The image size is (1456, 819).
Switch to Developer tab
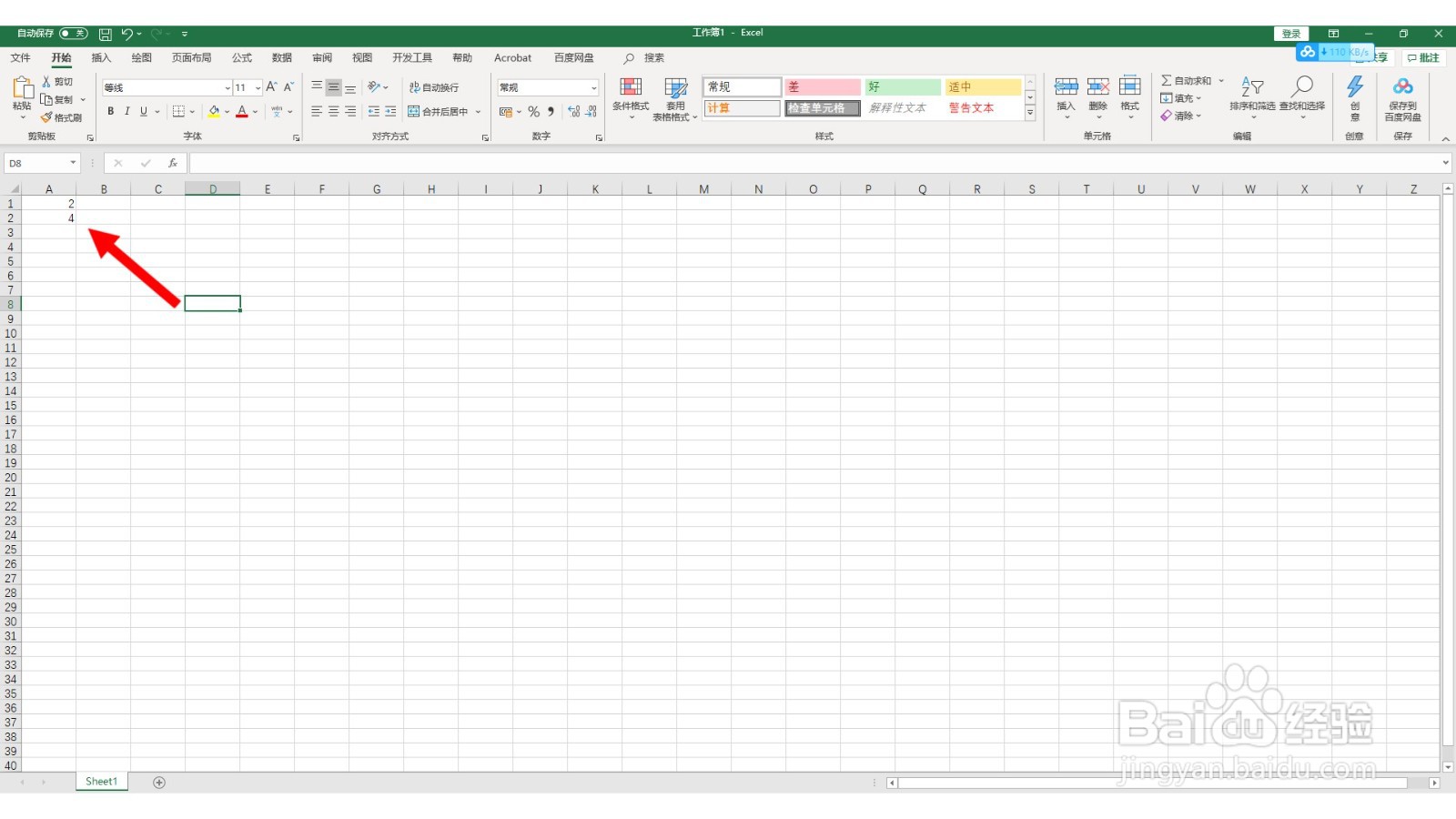click(412, 57)
